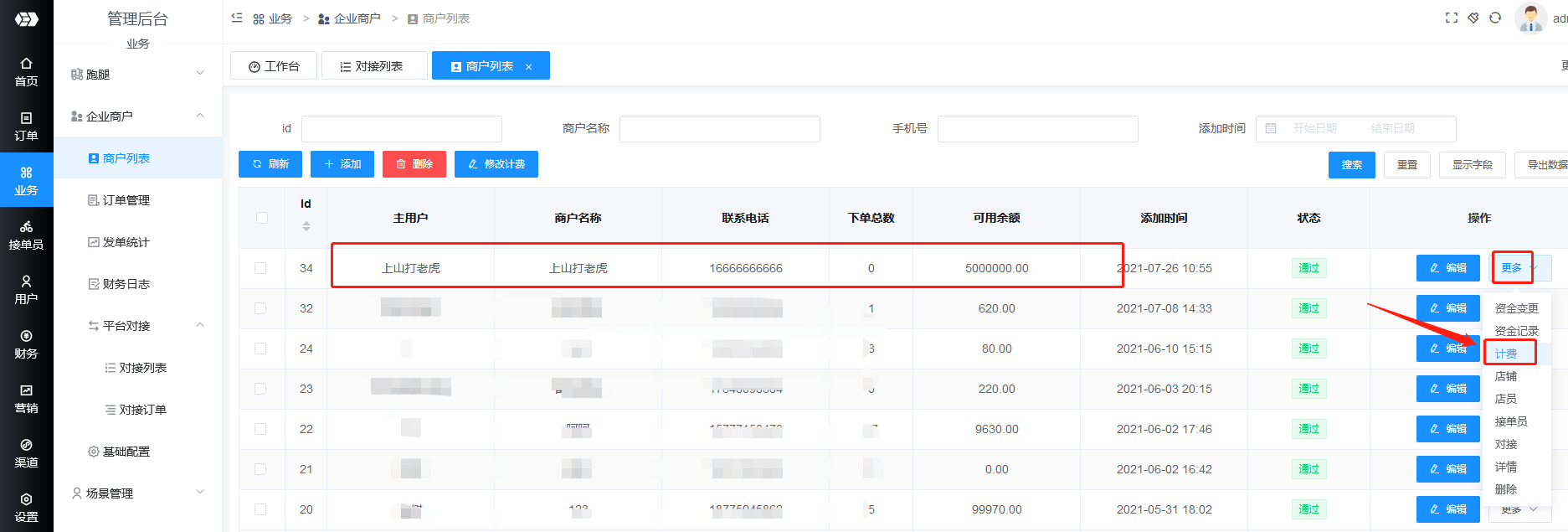This screenshot has width=1568, height=532.
Task: Open 财务日志 in the side menu
Action: (138, 283)
